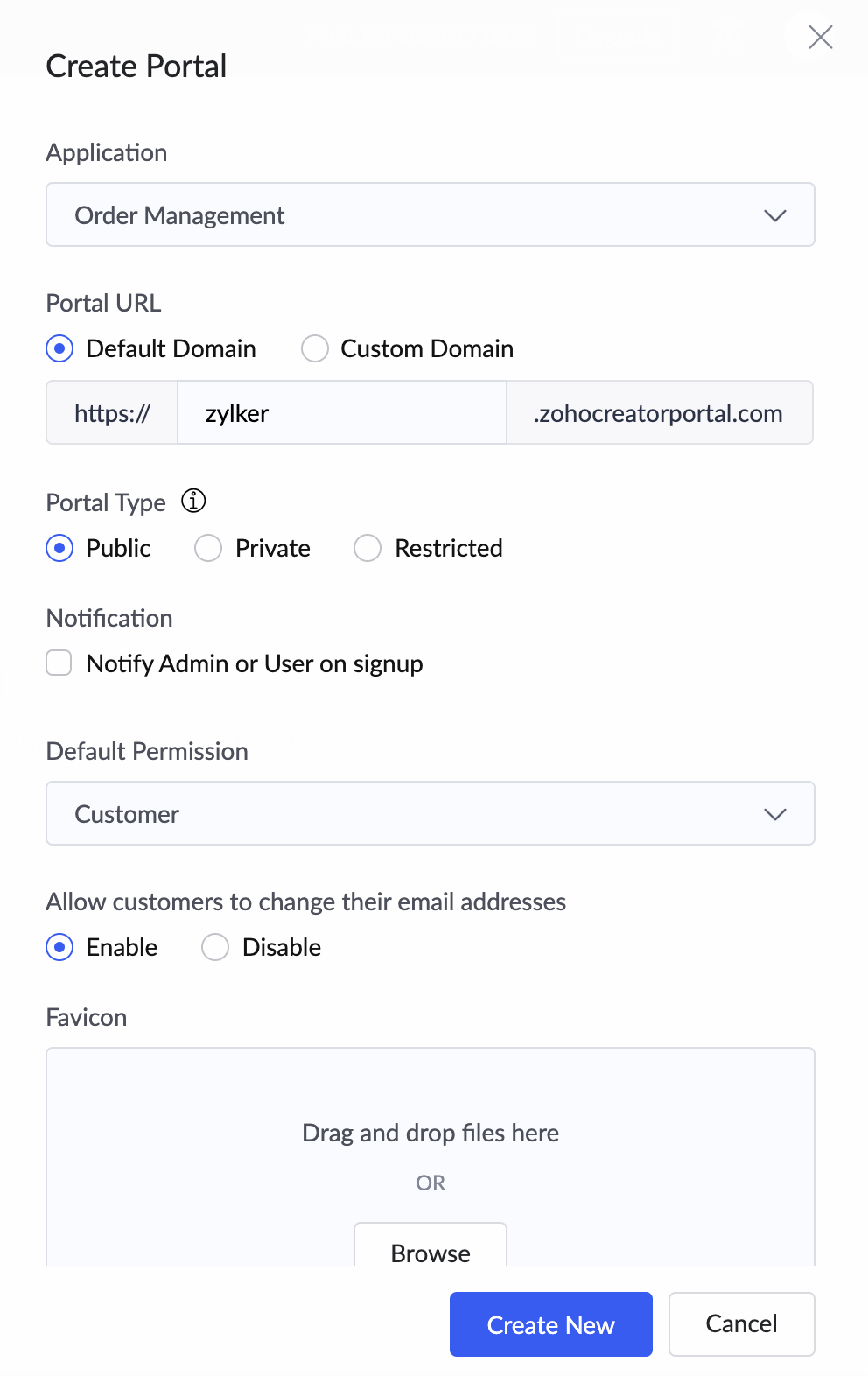Open the Default Permission dropdown chevron
The height and width of the screenshot is (1376, 868).
pos(774,814)
